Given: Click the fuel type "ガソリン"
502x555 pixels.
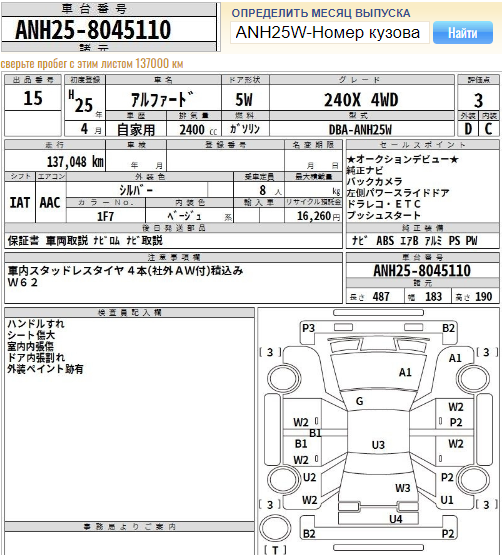Looking at the screenshot, I should (x=245, y=129).
